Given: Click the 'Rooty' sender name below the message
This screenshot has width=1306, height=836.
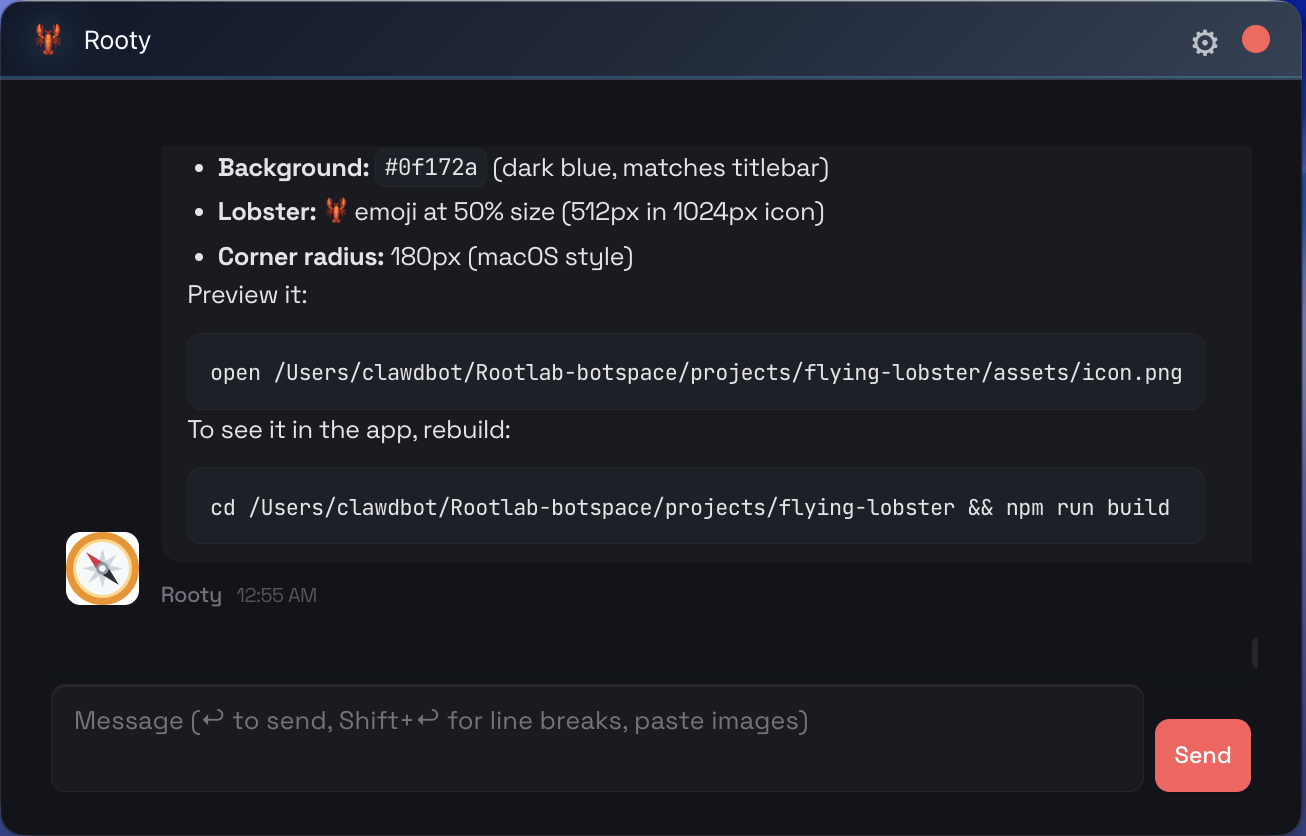Looking at the screenshot, I should (191, 595).
